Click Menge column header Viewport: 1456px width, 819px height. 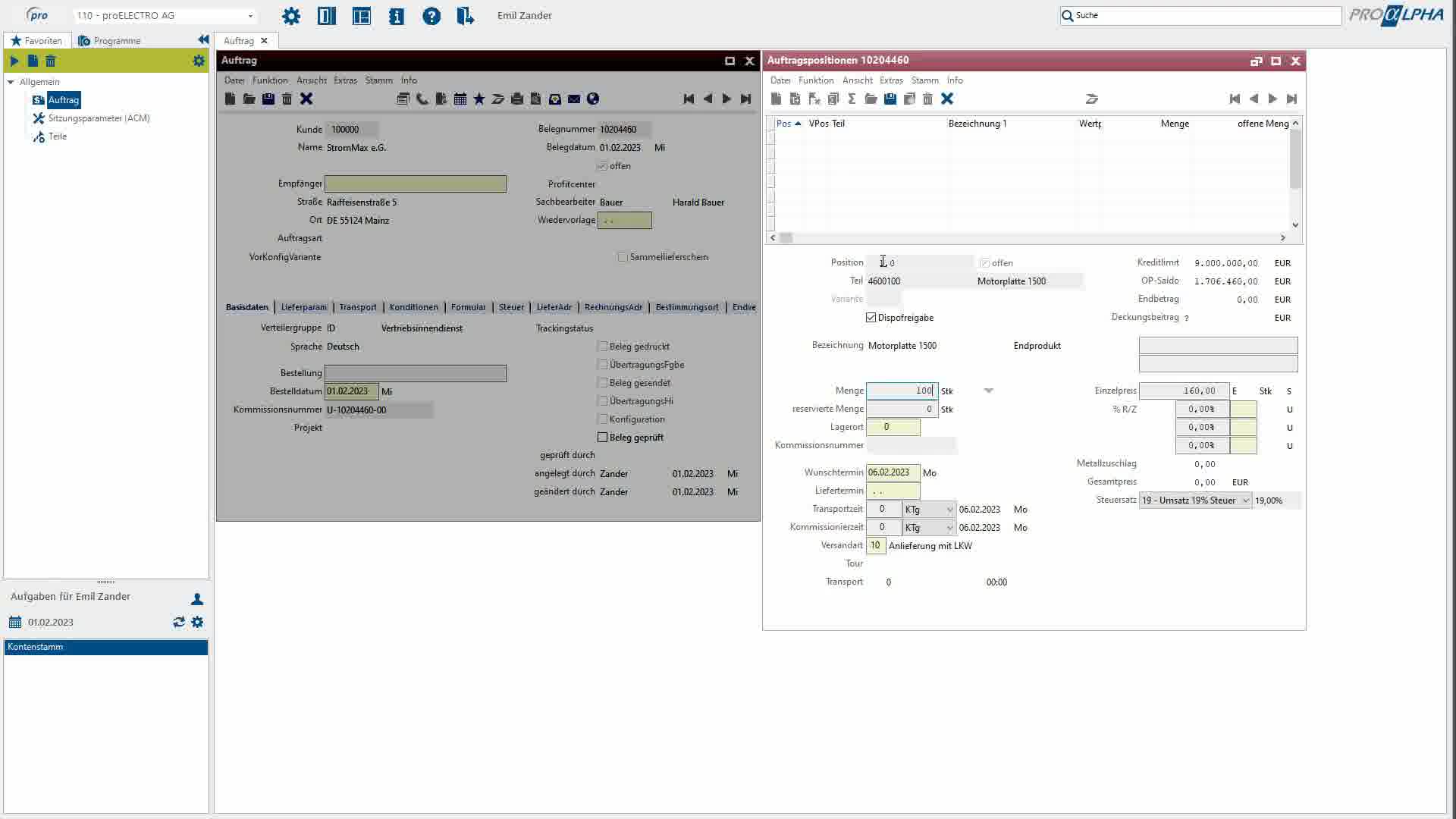[x=1175, y=124]
